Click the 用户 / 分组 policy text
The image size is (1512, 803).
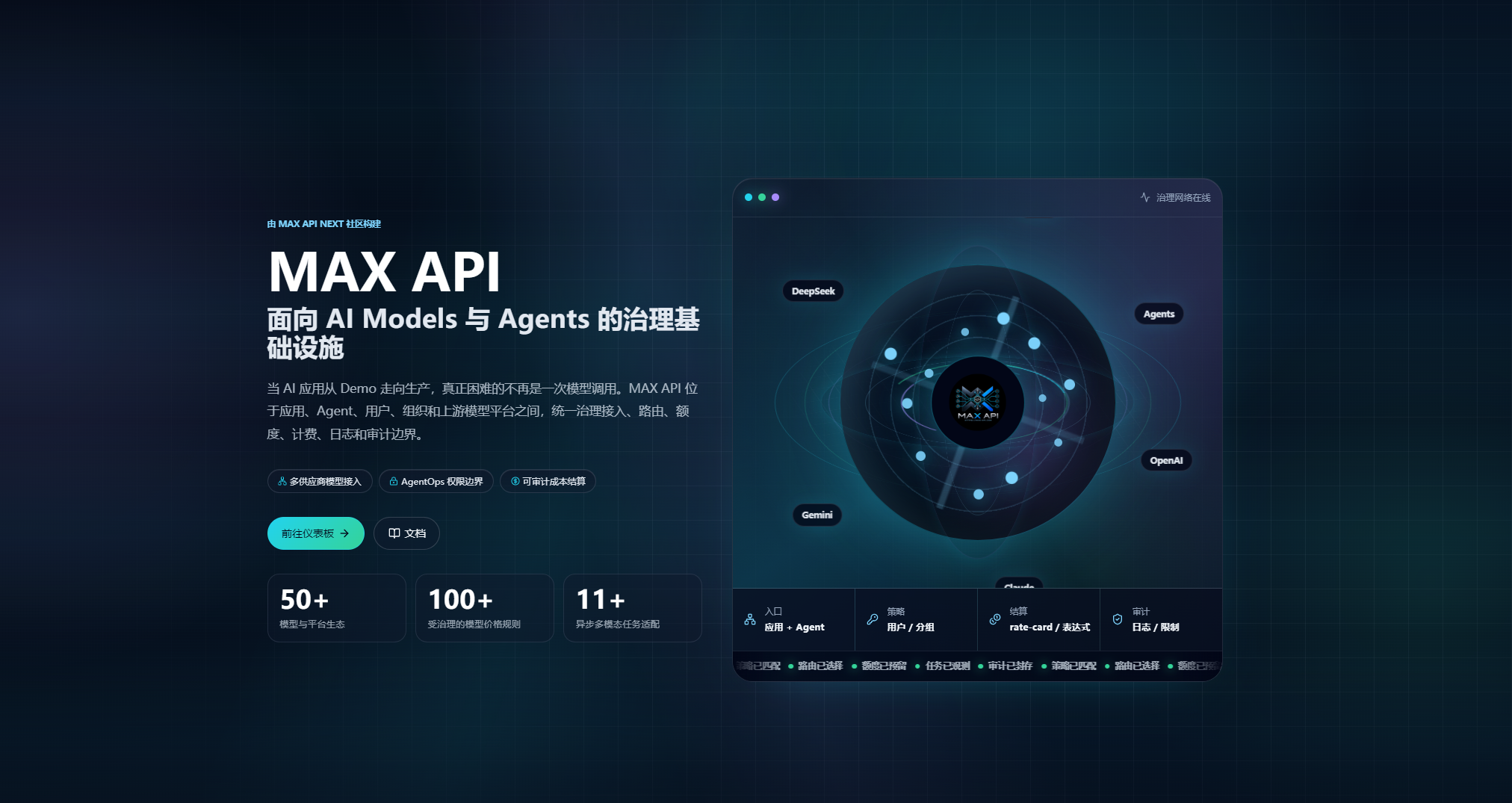(x=911, y=627)
